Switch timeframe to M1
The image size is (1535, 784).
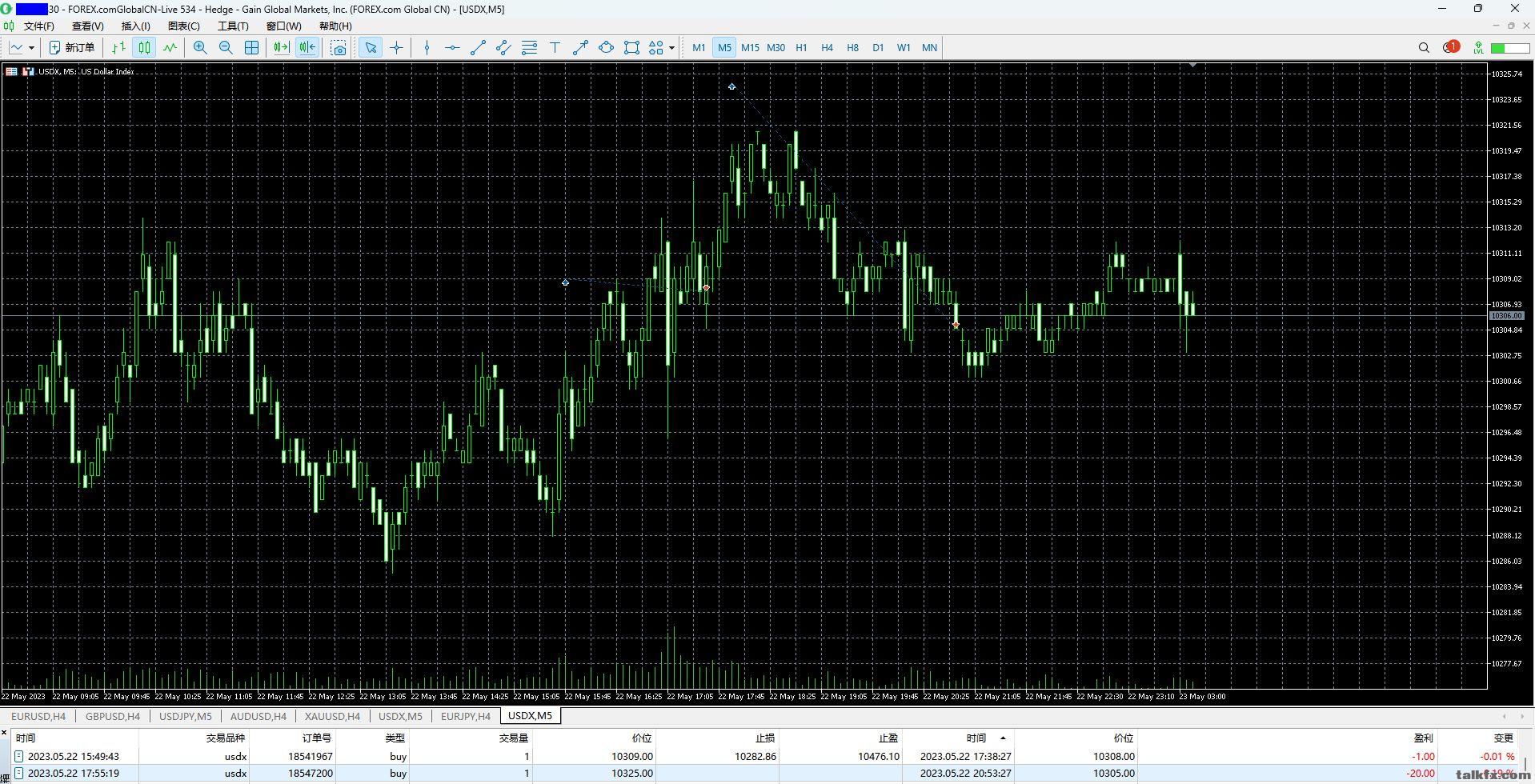click(x=699, y=48)
